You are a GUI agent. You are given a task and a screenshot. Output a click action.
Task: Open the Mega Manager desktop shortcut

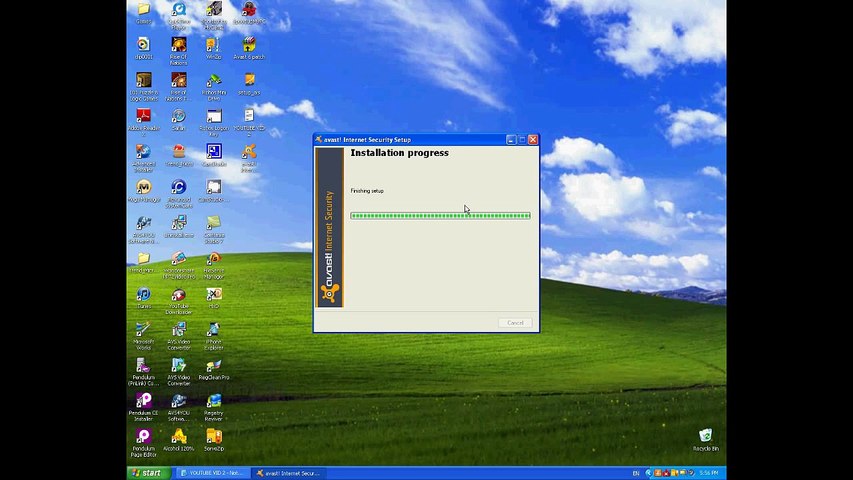pos(144,190)
